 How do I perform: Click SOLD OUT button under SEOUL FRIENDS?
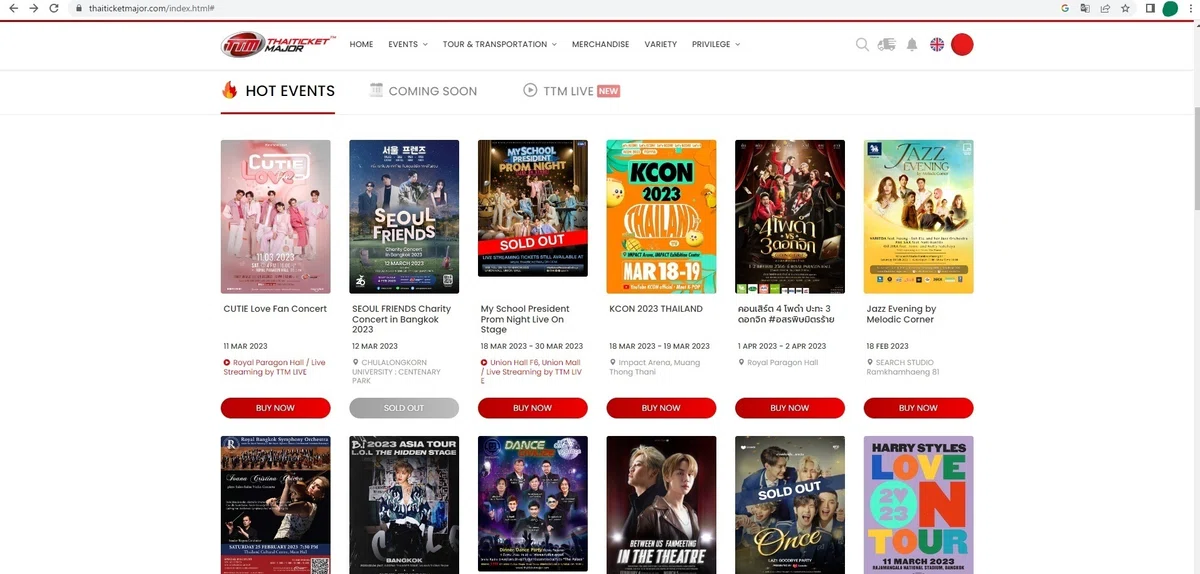click(x=404, y=408)
